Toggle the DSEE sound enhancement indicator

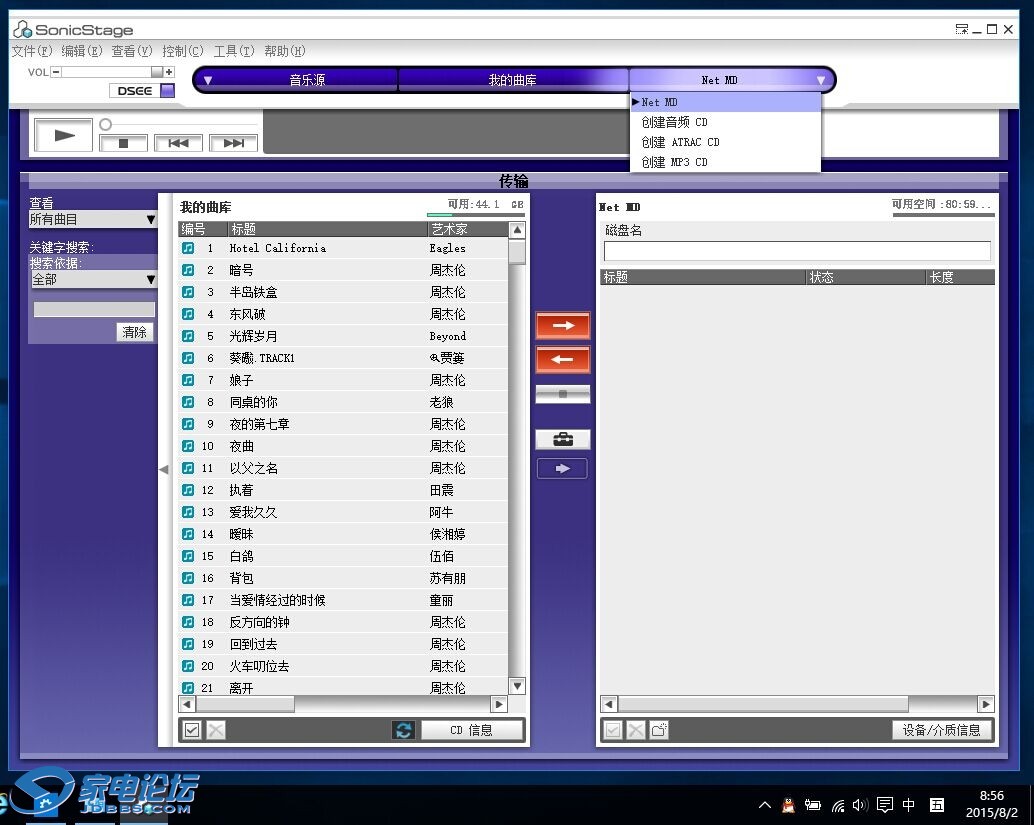click(168, 90)
